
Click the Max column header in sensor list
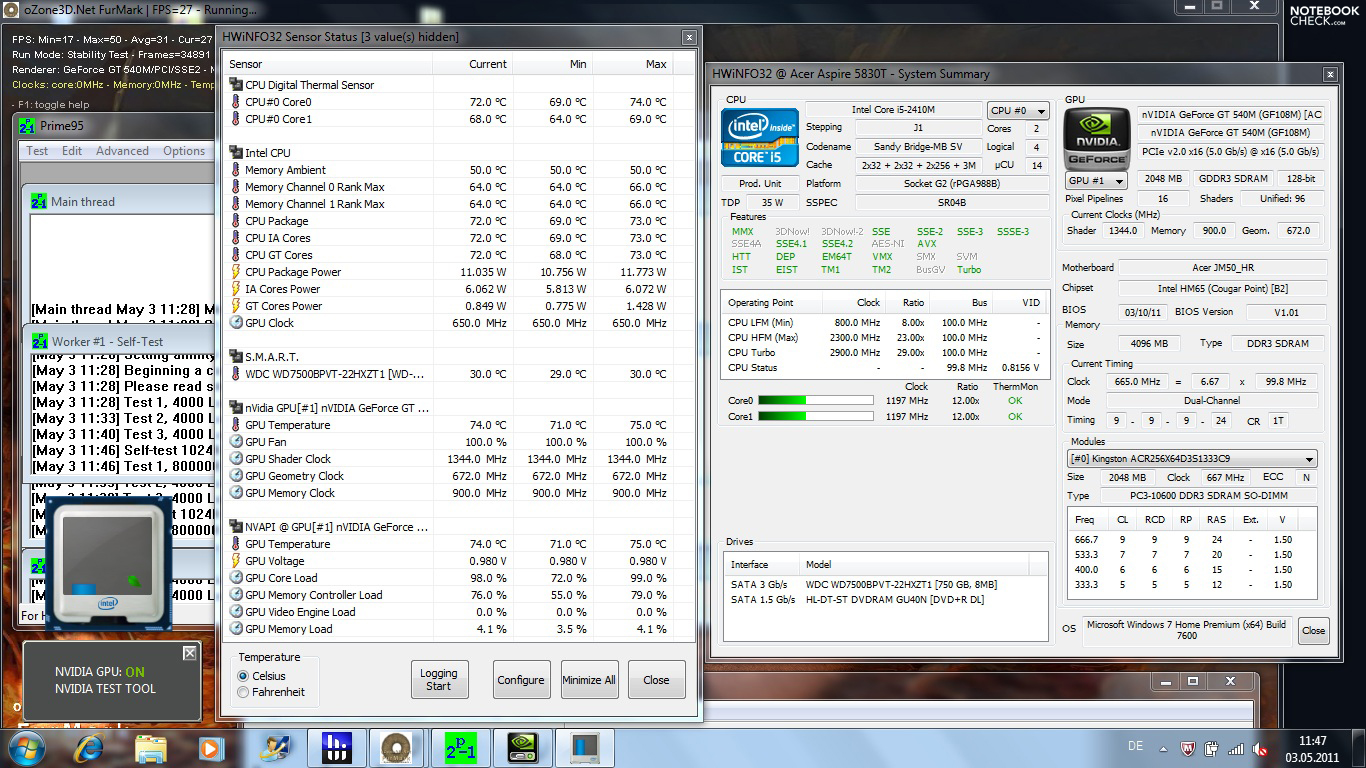[x=655, y=64]
